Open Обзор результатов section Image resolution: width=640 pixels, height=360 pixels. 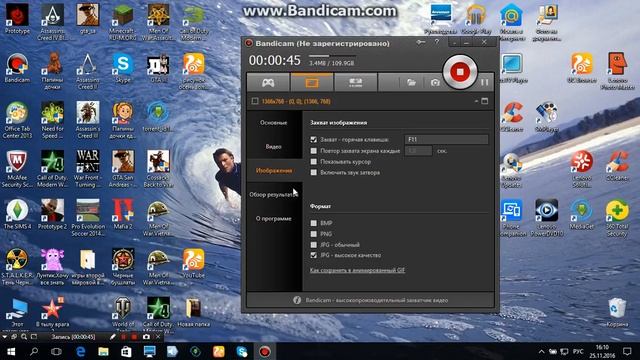(274, 195)
